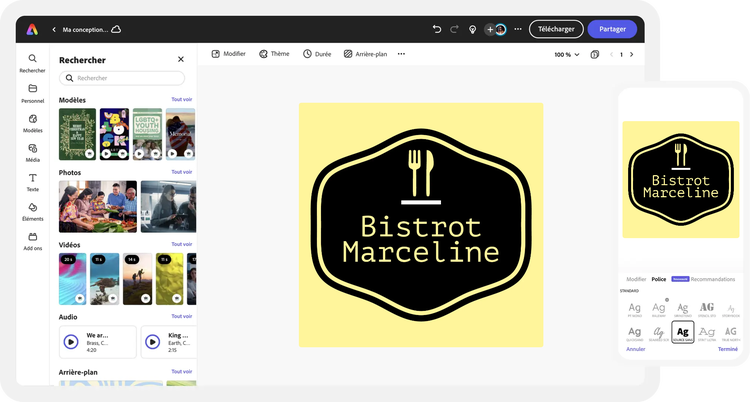Choose the PT Mono font sample
Screen dimensions: 750x402
[635, 309]
